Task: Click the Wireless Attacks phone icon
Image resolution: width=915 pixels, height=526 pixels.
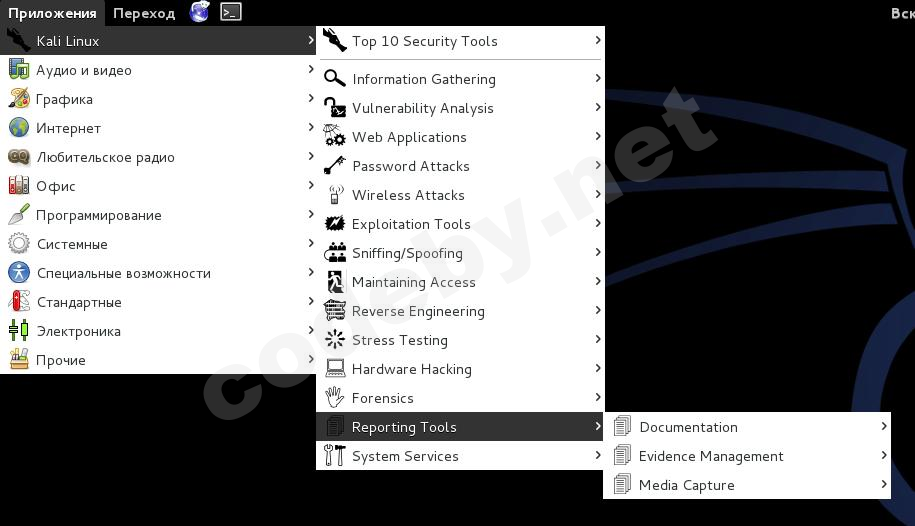Action: (335, 195)
